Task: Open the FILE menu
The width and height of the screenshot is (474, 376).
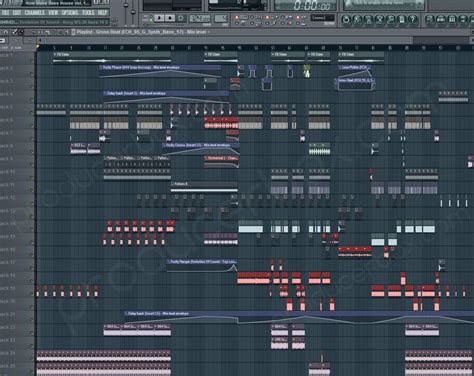Action: click(5, 13)
